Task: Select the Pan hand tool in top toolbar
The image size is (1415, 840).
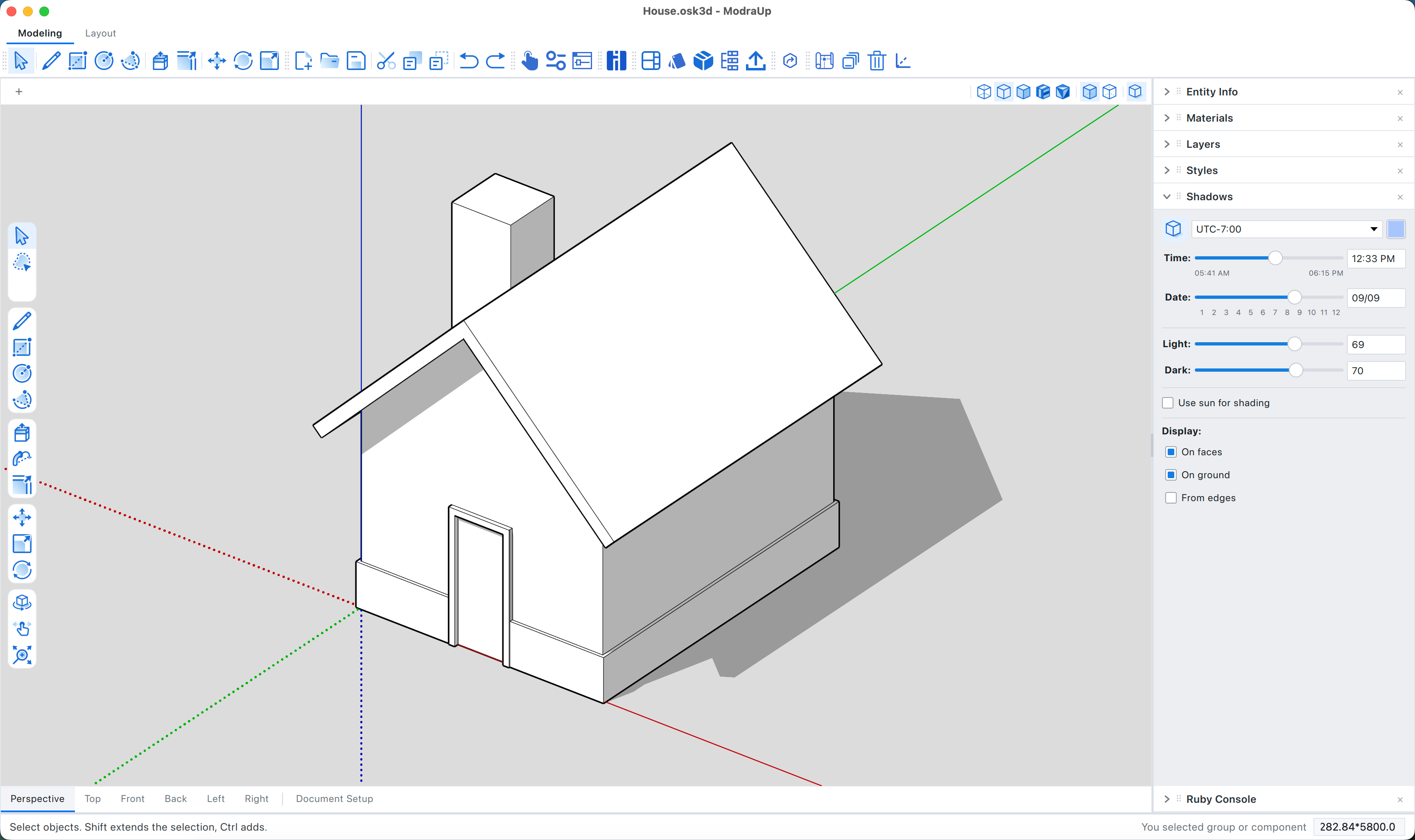Action: click(x=529, y=61)
